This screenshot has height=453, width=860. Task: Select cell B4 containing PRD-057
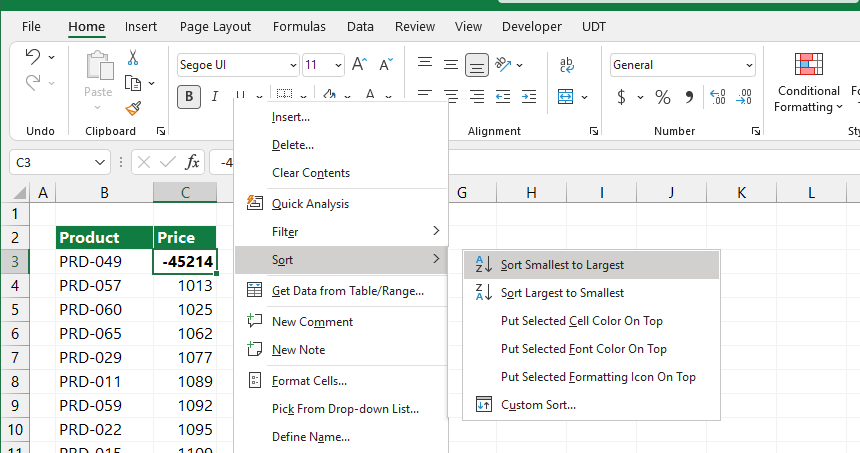coord(104,286)
